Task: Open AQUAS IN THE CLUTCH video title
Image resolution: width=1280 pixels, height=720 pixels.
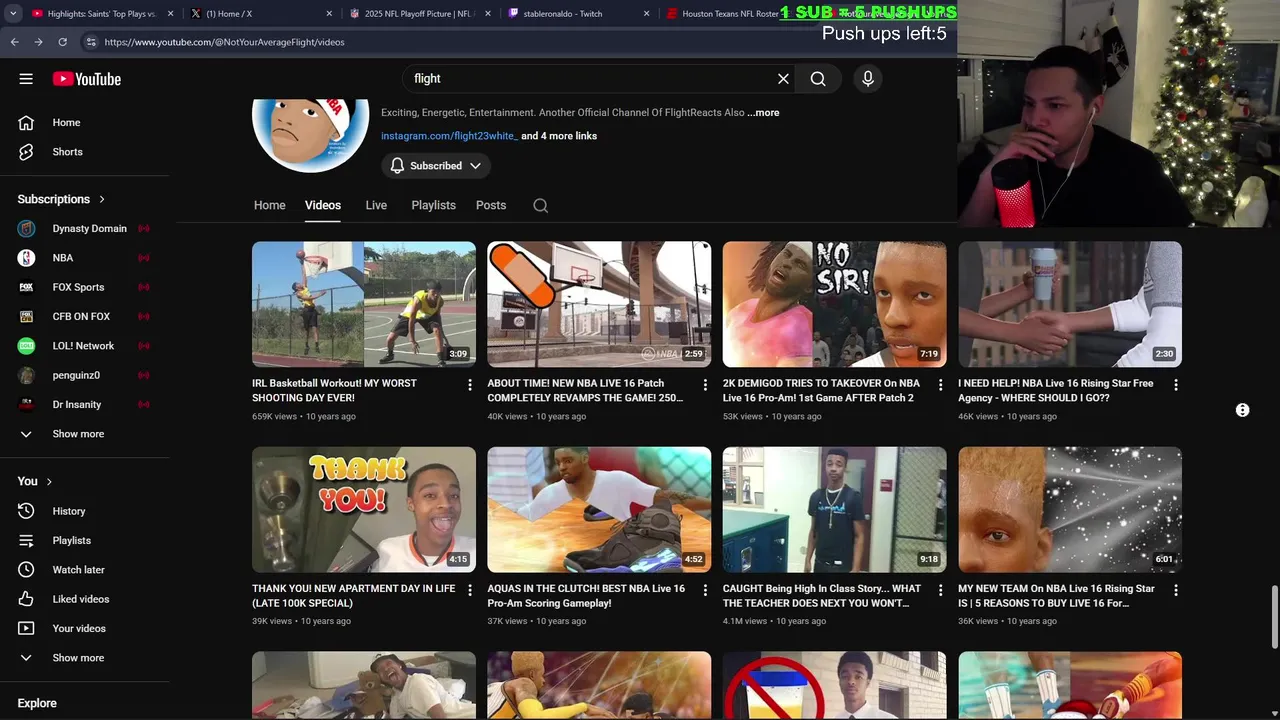Action: click(585, 596)
